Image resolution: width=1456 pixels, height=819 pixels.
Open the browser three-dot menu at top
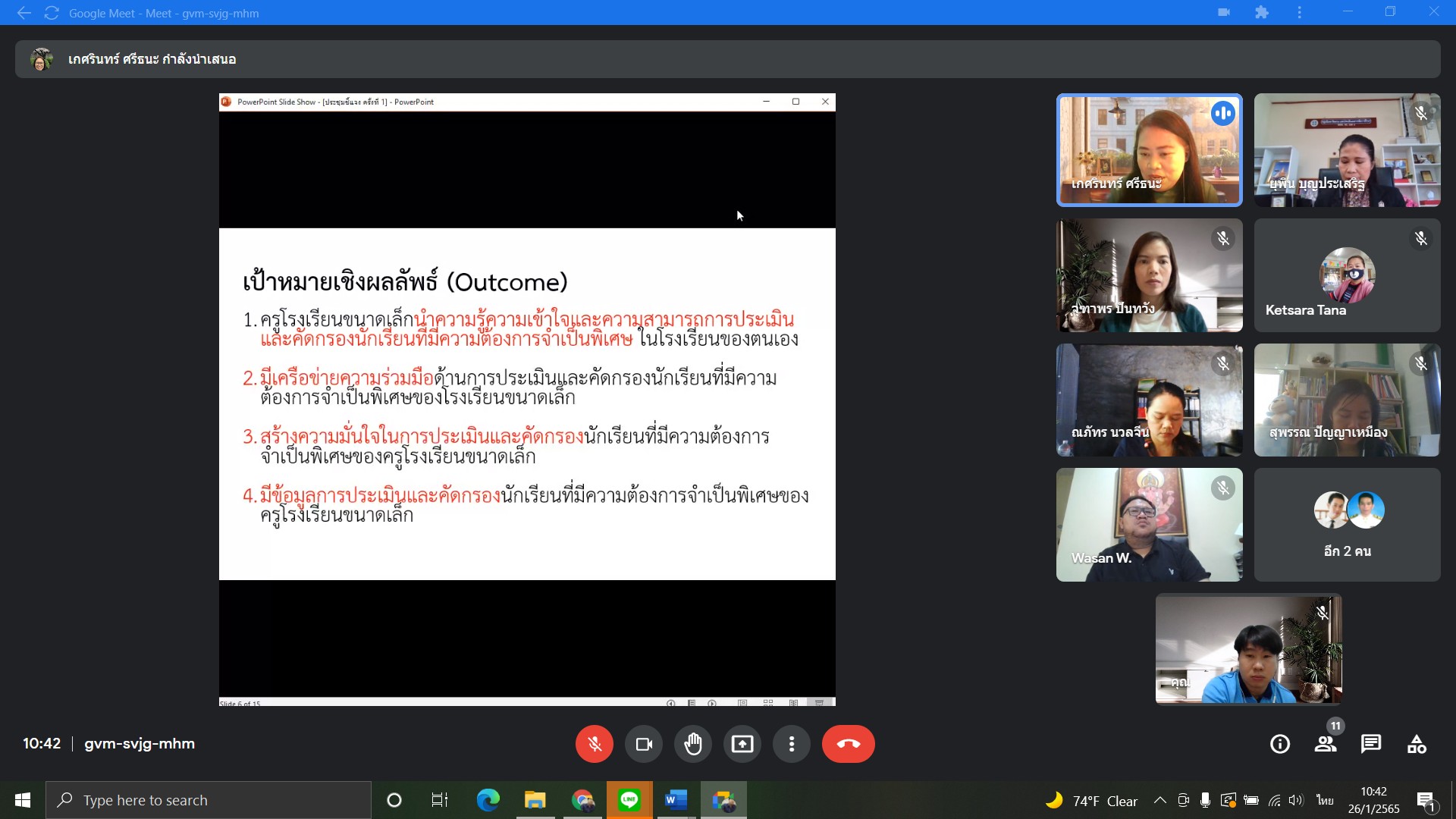click(1300, 12)
